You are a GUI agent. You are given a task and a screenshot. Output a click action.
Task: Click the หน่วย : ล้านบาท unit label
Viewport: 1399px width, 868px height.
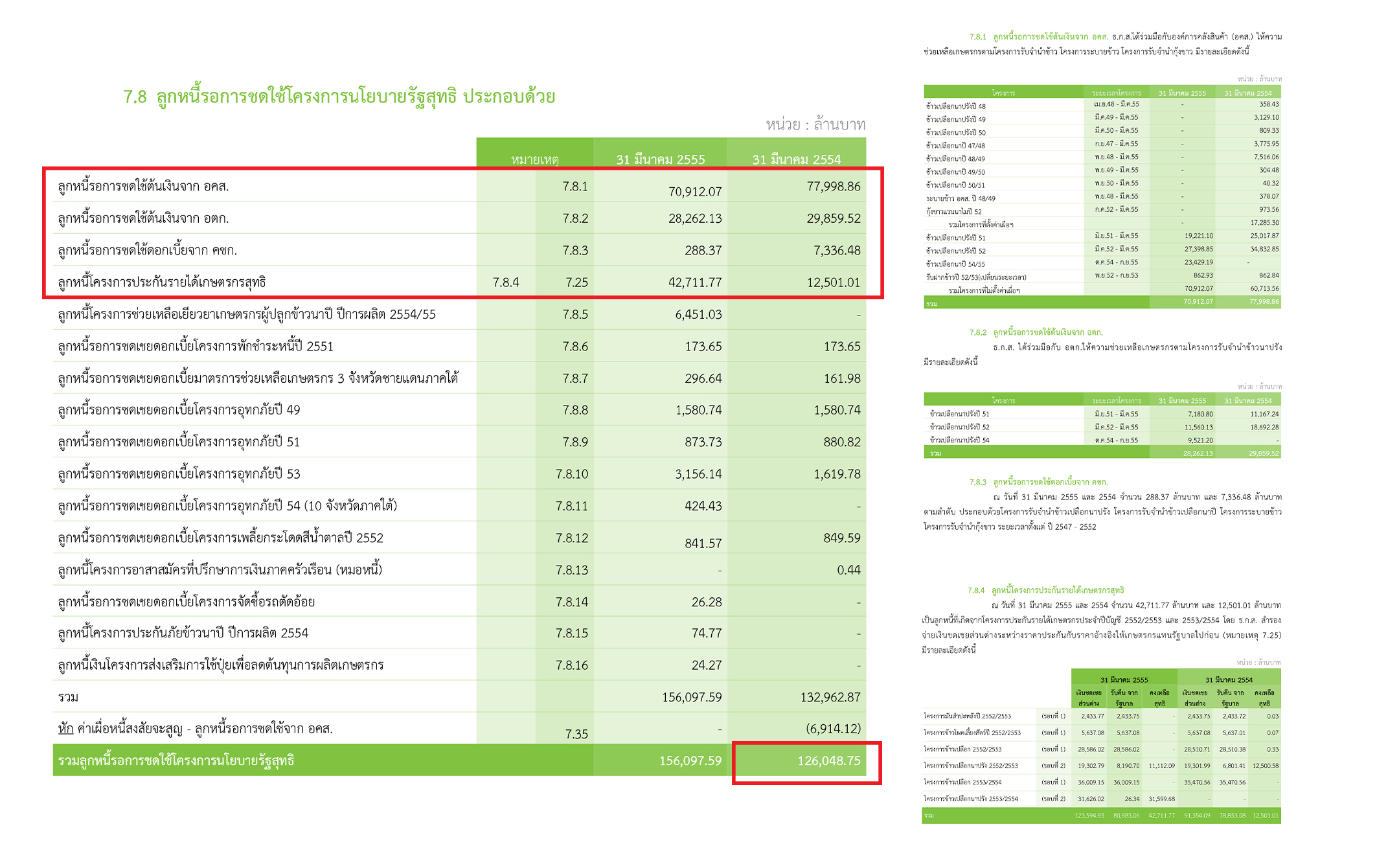pos(815,124)
